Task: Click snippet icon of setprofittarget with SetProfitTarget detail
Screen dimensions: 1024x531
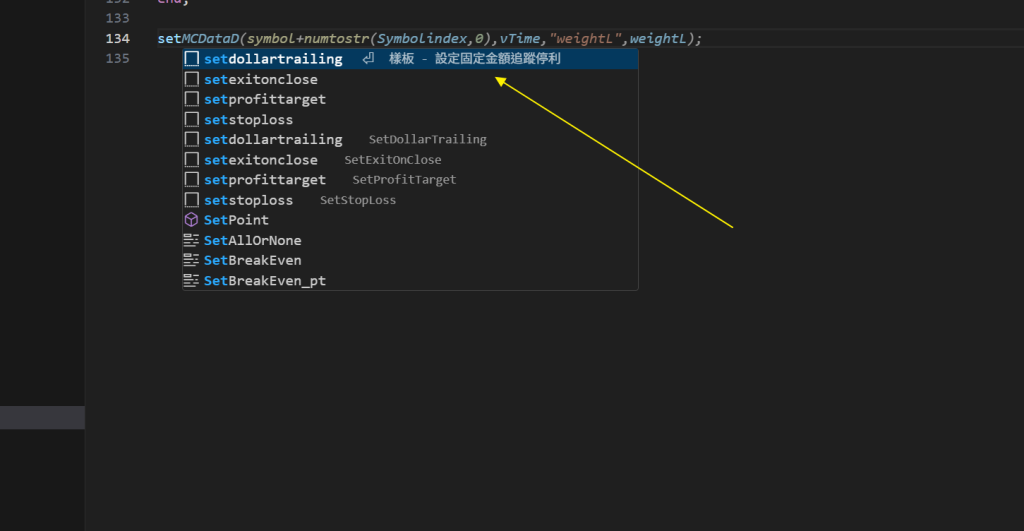Action: [x=192, y=180]
